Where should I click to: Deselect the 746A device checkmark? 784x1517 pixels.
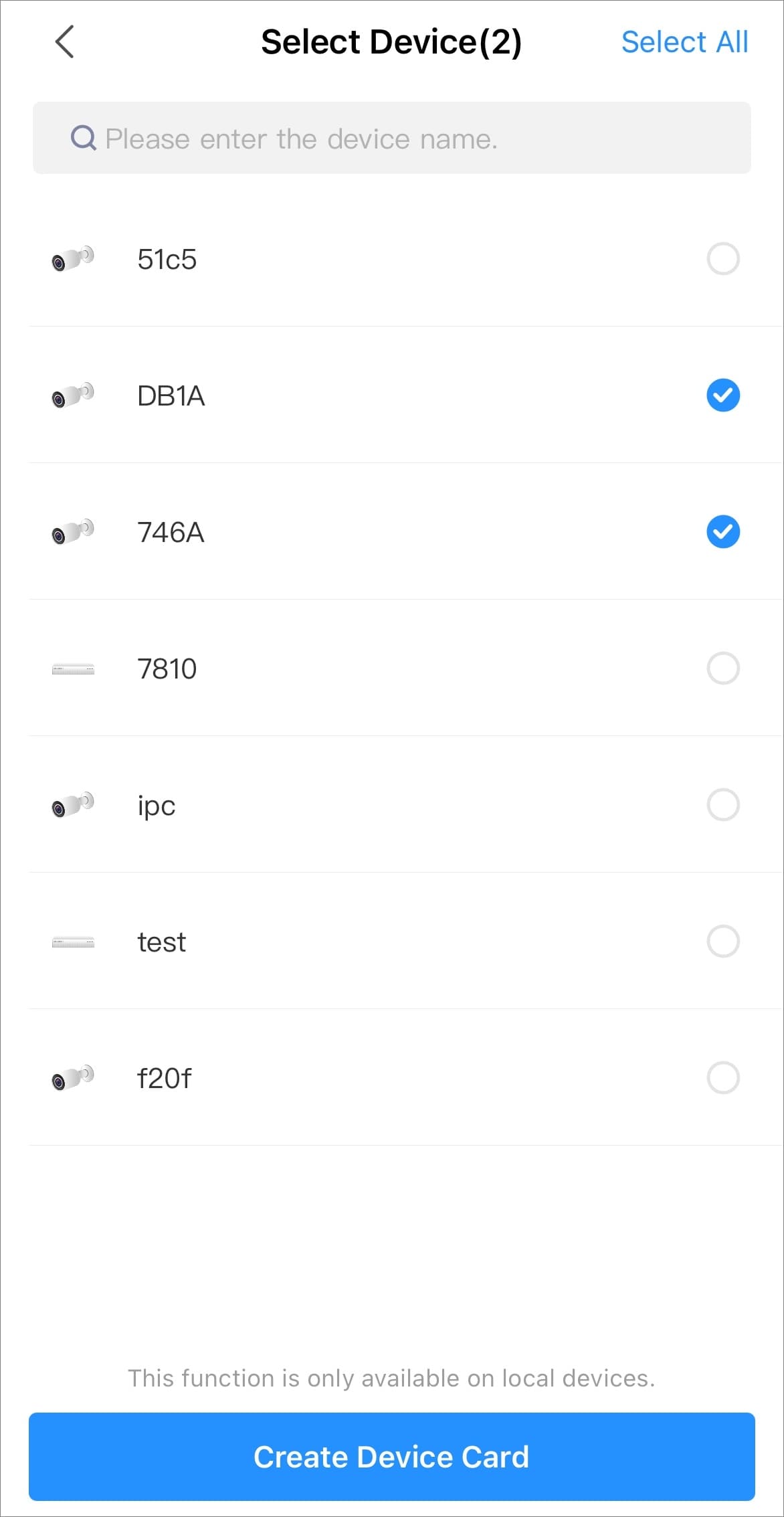[723, 532]
